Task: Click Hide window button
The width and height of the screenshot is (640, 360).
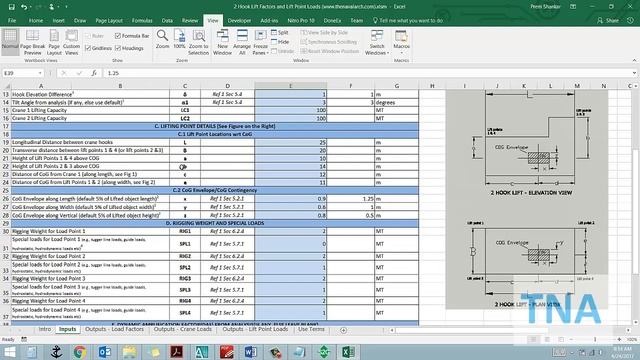Action: point(280,42)
